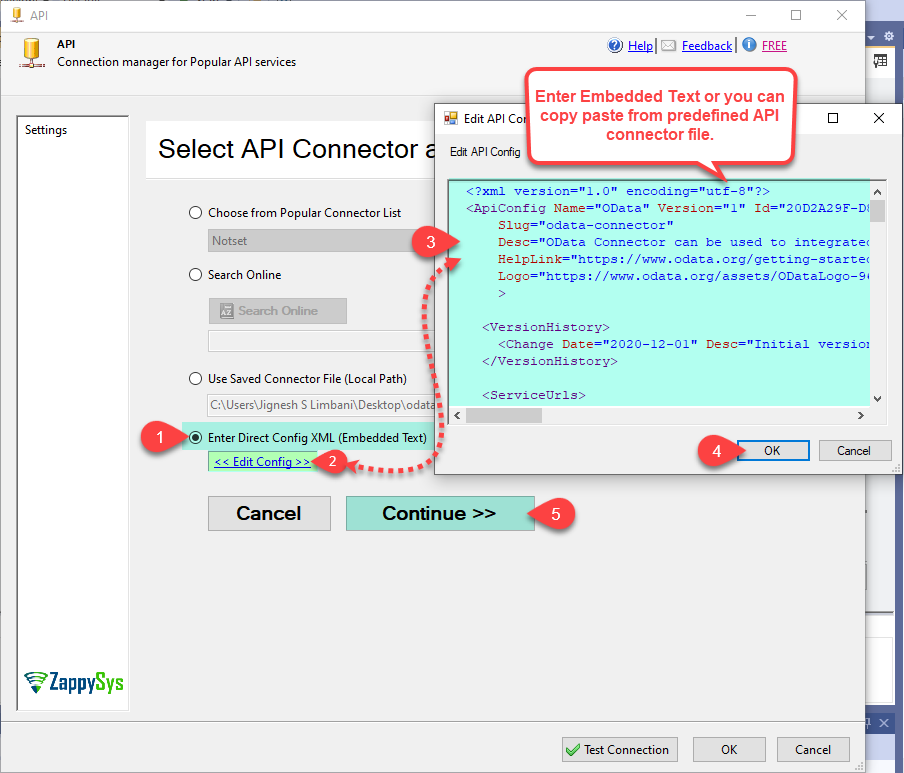Maximize the Edit API Config dialog
This screenshot has height=773, width=904.
[x=833, y=118]
